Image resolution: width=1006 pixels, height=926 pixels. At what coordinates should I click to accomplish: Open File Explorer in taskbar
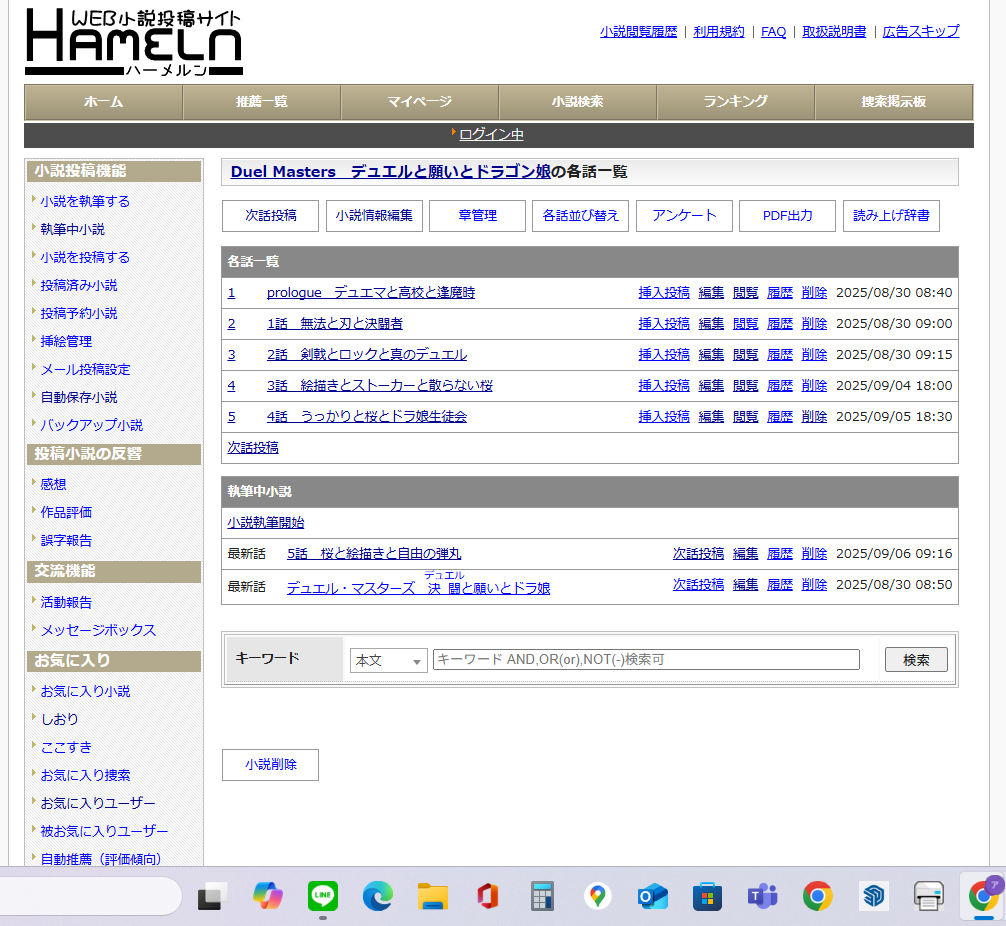tap(432, 896)
